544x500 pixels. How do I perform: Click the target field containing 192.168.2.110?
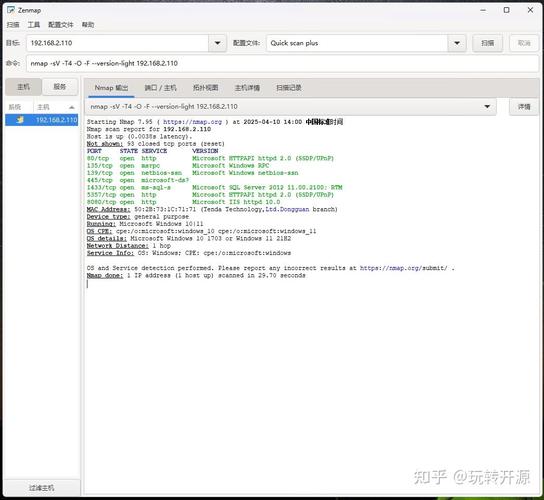click(x=118, y=43)
